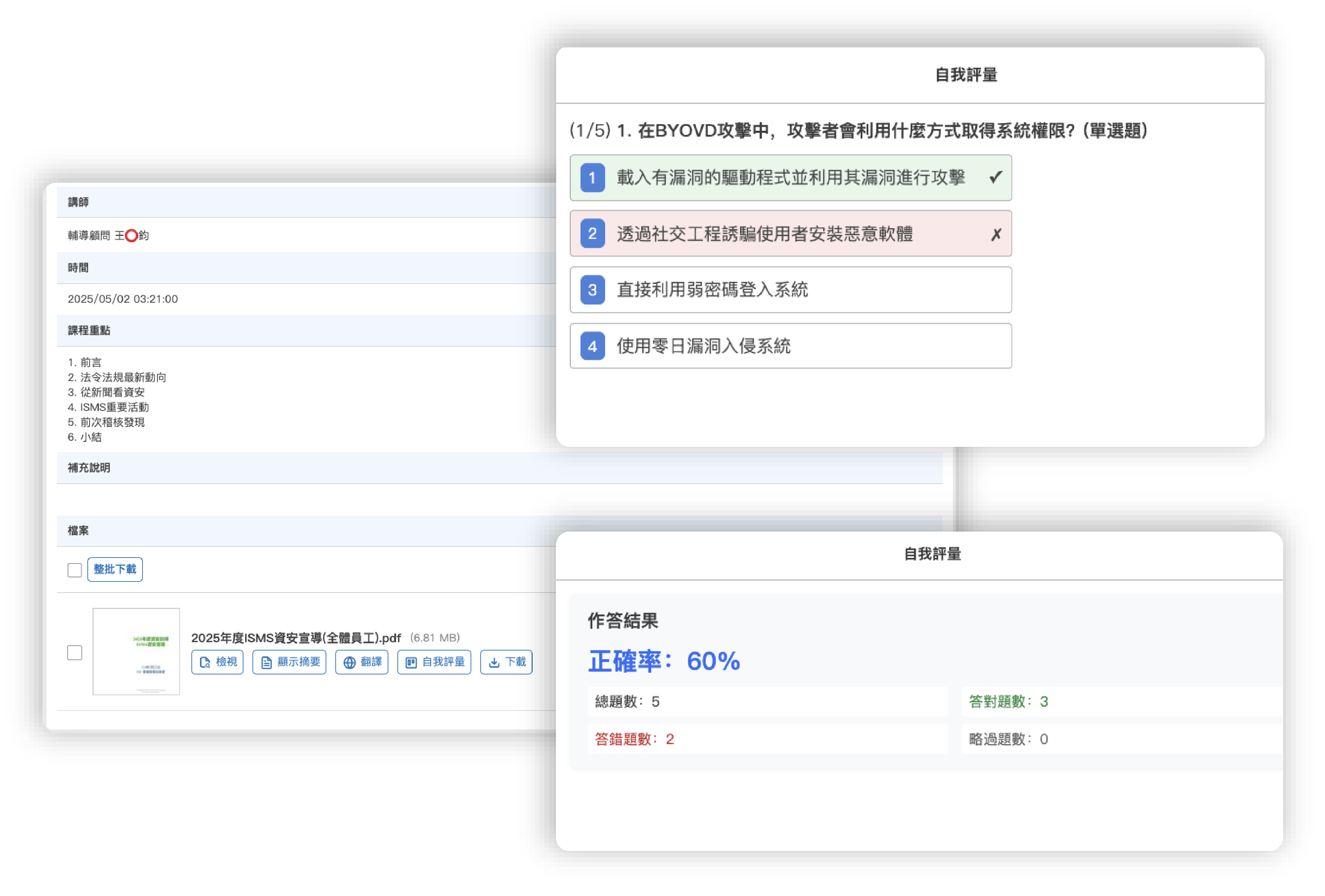Open the 2025年度ISMS資安宣導 PDF thumbnail

[x=136, y=652]
